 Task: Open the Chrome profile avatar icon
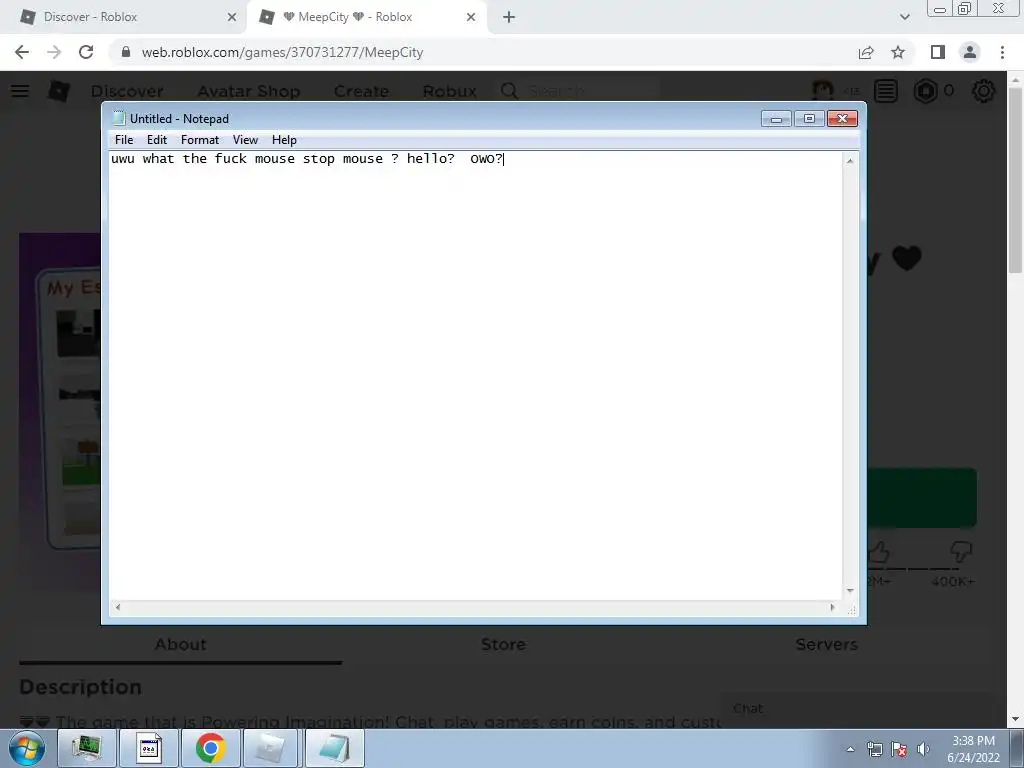(970, 52)
